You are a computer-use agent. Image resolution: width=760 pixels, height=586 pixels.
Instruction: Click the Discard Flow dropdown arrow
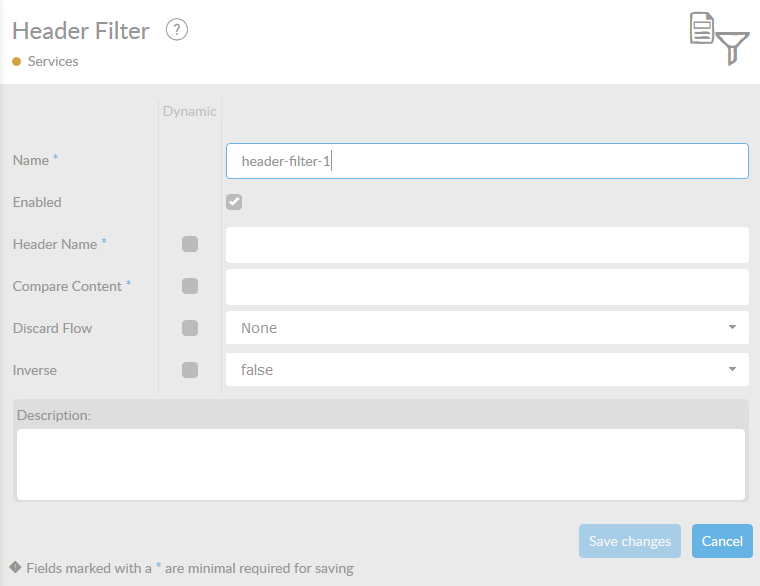(x=732, y=327)
